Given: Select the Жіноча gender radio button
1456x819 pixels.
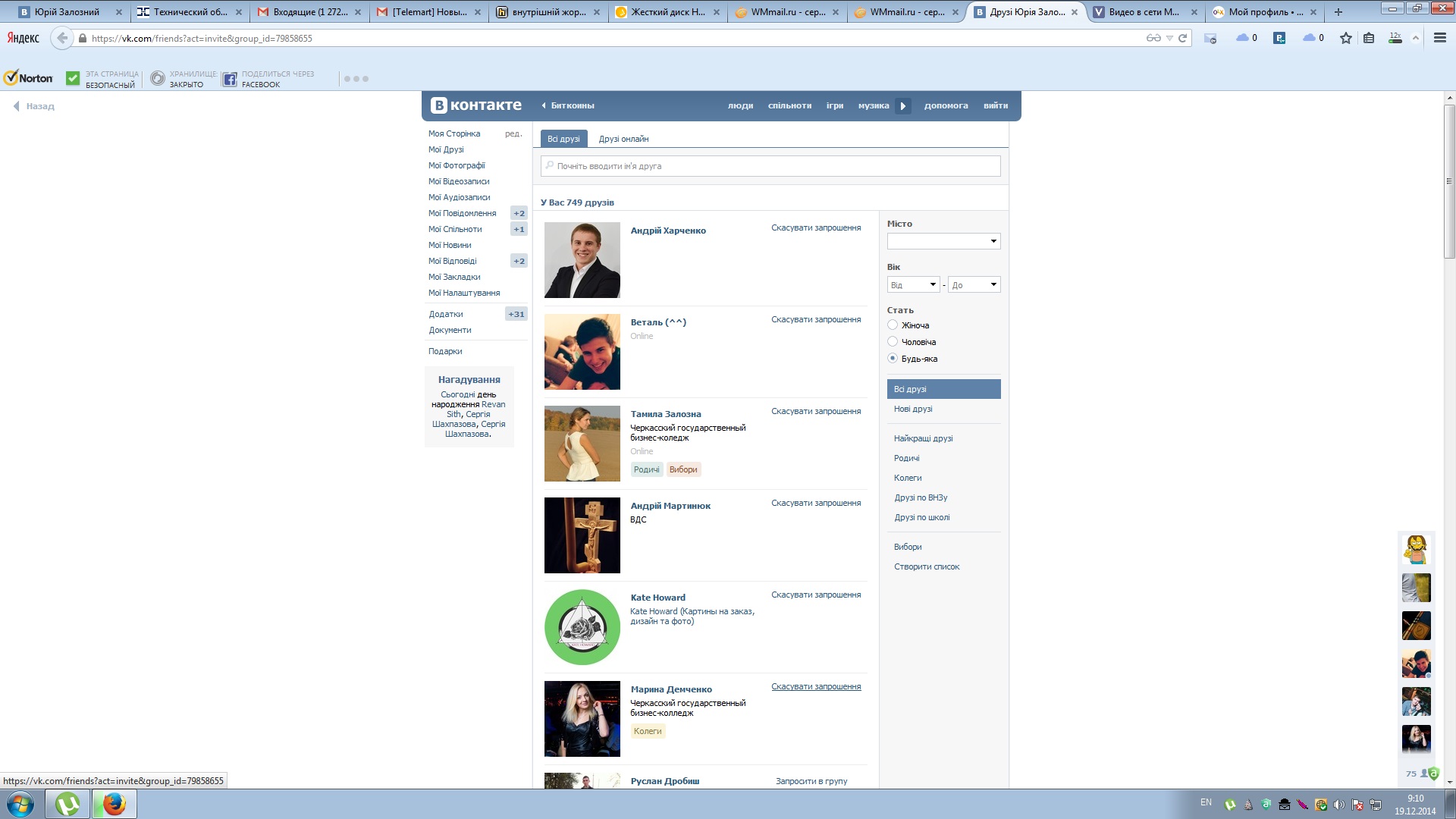Looking at the screenshot, I should (893, 325).
